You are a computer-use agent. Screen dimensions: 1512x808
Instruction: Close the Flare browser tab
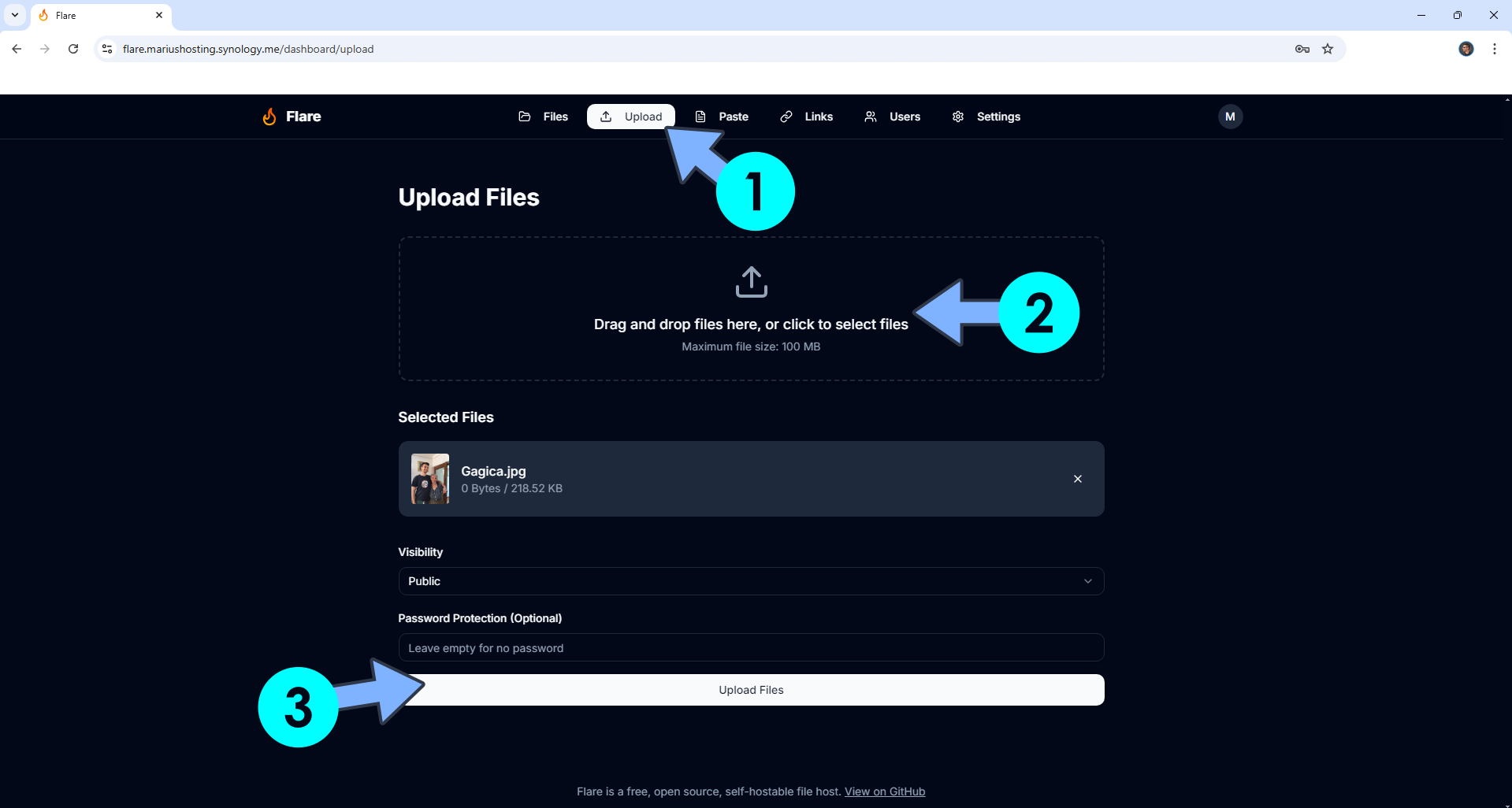click(x=159, y=15)
